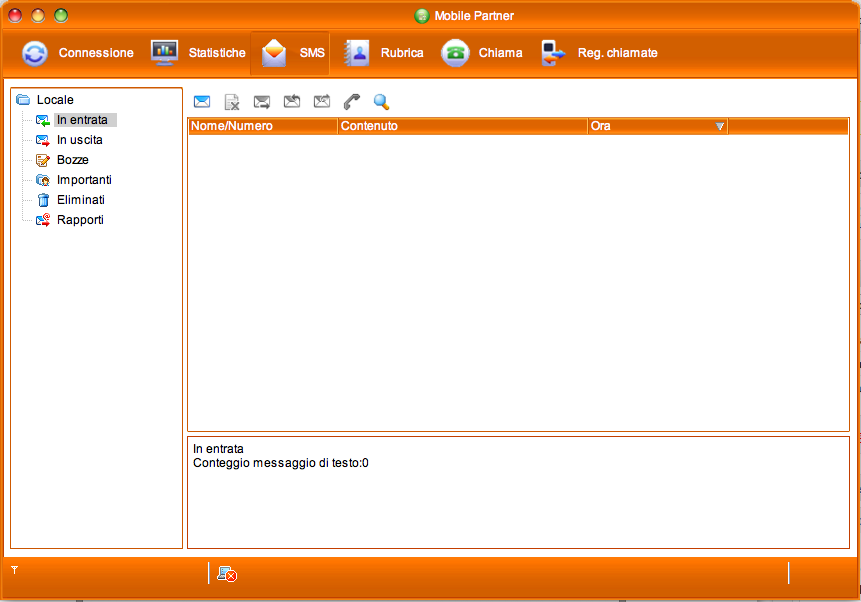Click the disconnected network status icon
Image resolution: width=861 pixels, height=602 pixels.
[227, 573]
